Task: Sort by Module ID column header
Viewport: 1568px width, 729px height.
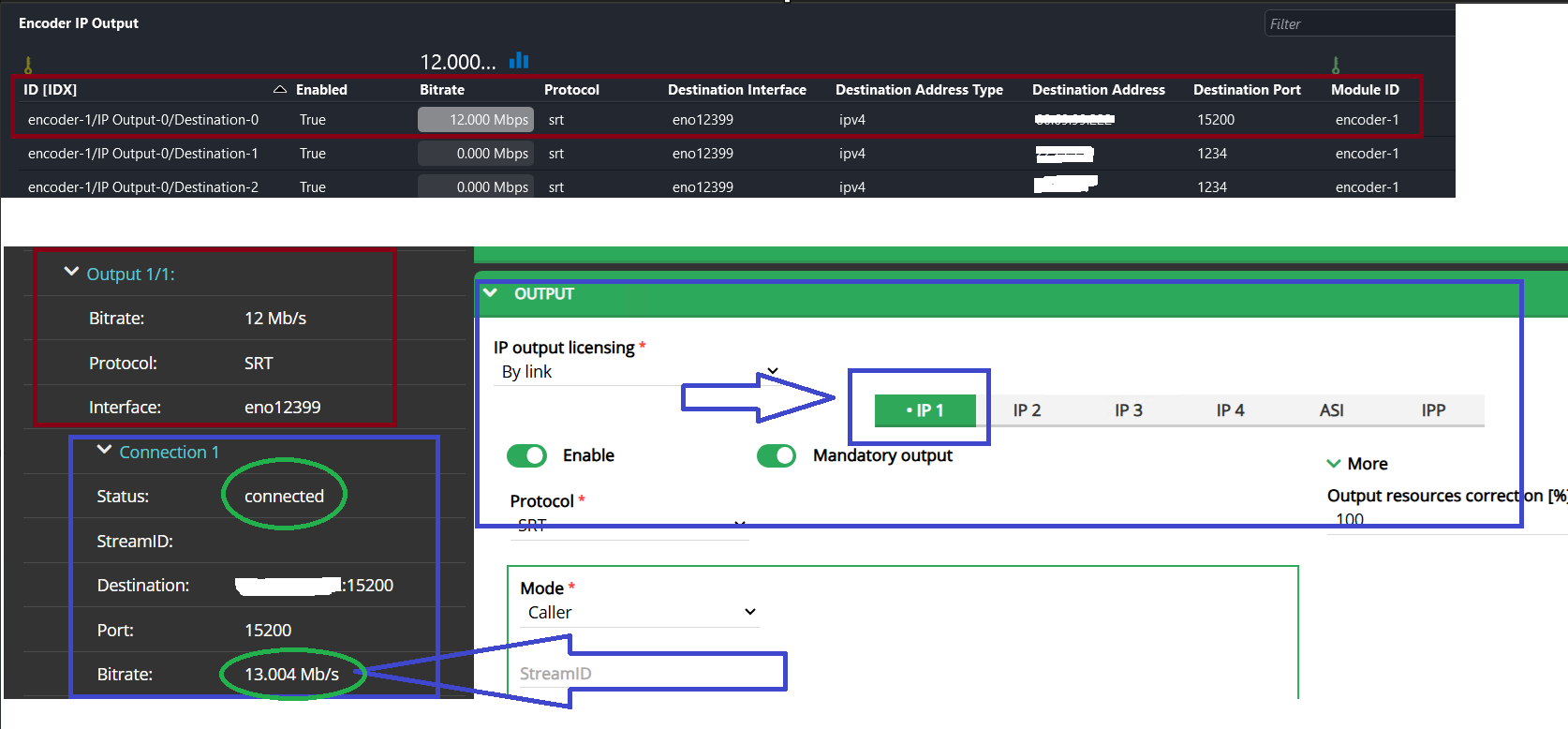Action: pyautogui.click(x=1365, y=90)
